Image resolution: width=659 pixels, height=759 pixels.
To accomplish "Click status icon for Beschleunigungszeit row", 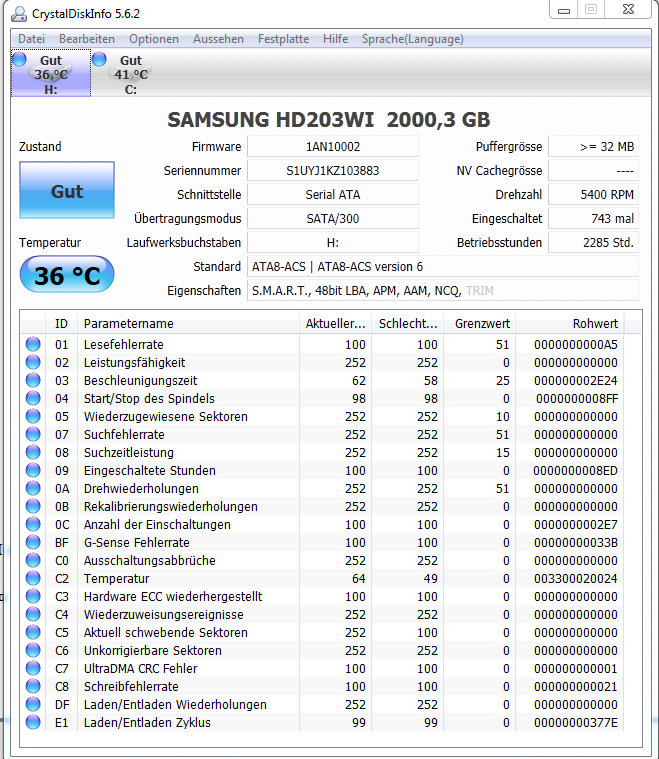I will pos(33,380).
